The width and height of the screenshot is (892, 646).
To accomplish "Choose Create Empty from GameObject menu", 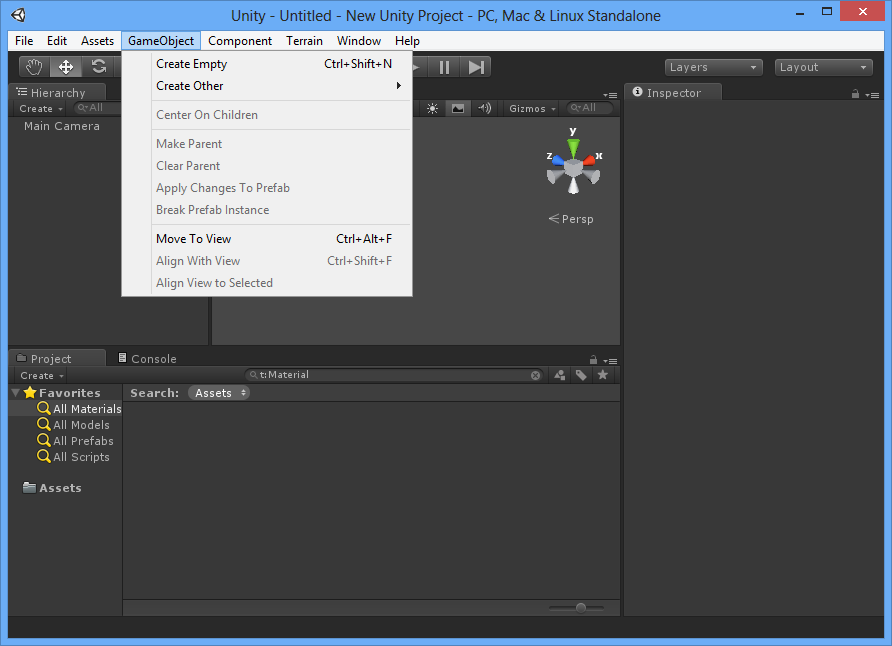I will [267, 64].
